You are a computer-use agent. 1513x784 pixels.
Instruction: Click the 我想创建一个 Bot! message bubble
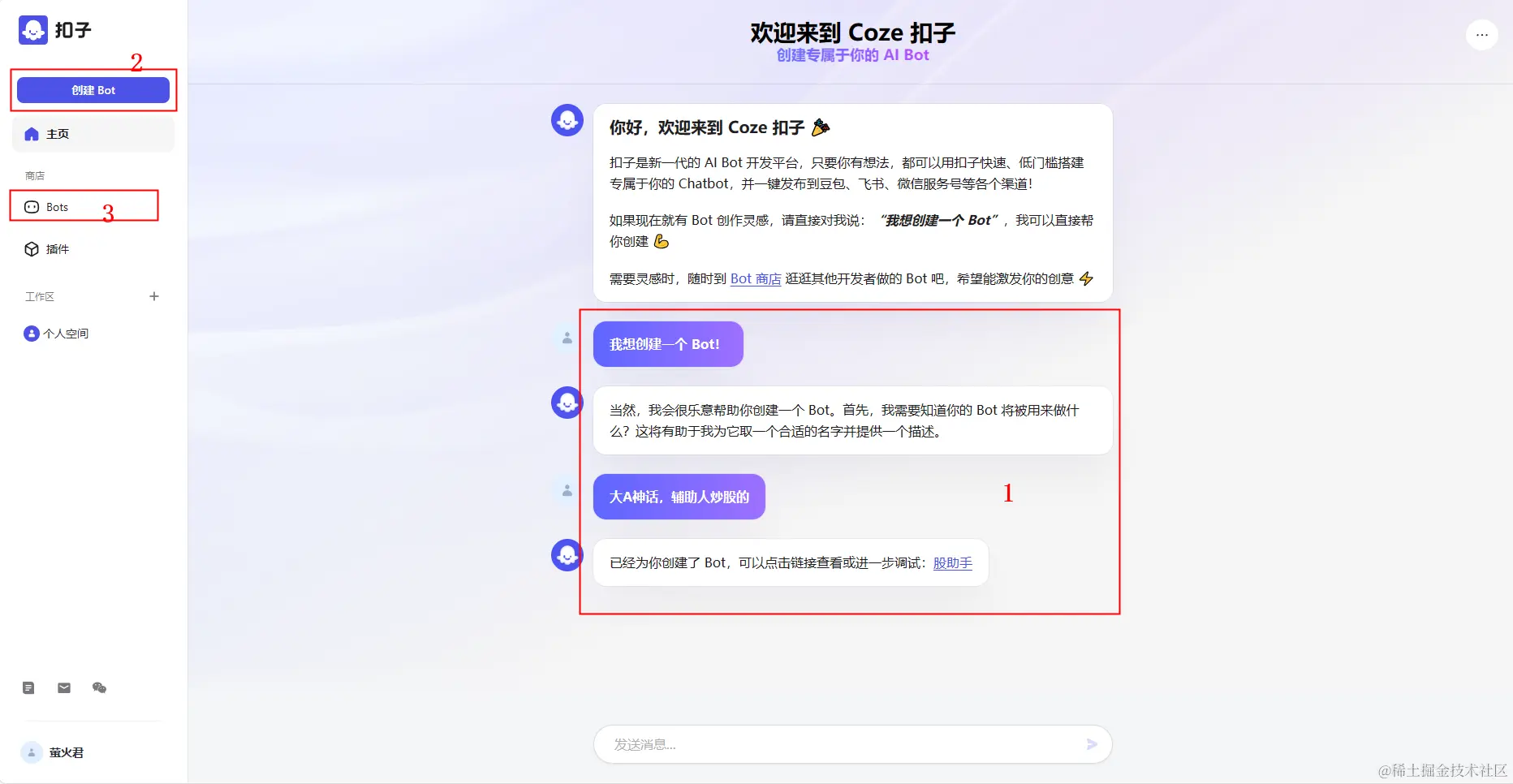click(x=668, y=344)
